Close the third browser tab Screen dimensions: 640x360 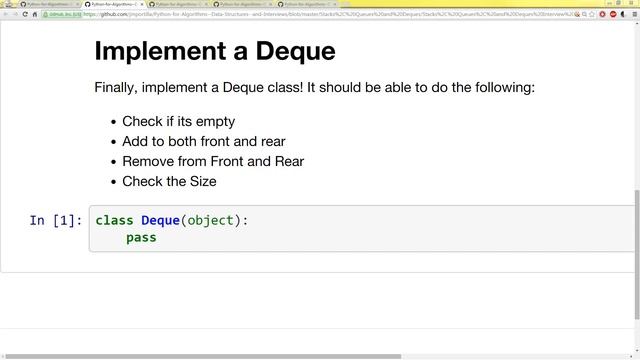coord(206,4)
